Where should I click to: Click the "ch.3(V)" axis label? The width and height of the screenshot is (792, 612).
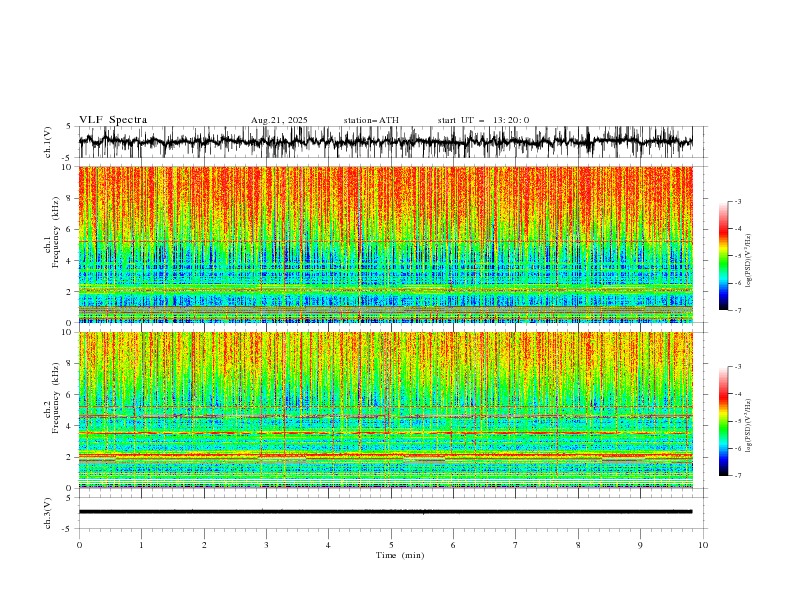tap(48, 513)
